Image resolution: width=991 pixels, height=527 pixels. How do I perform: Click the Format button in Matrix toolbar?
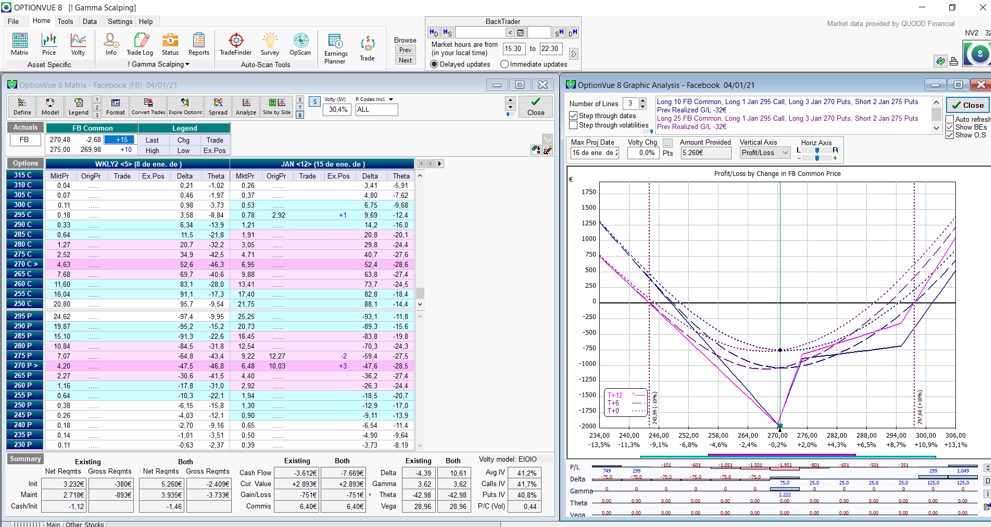tap(116, 106)
